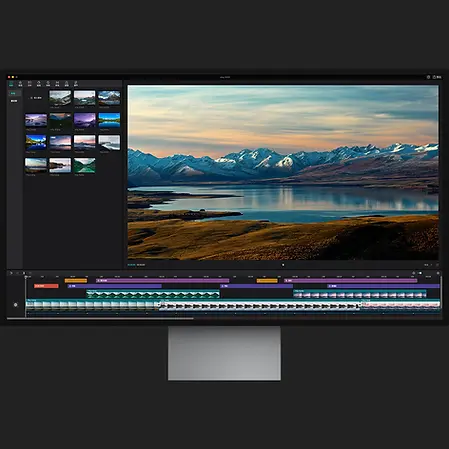Select the bright blue lake green shoreline thumbnail
This screenshot has width=449, height=449.
[x=109, y=120]
